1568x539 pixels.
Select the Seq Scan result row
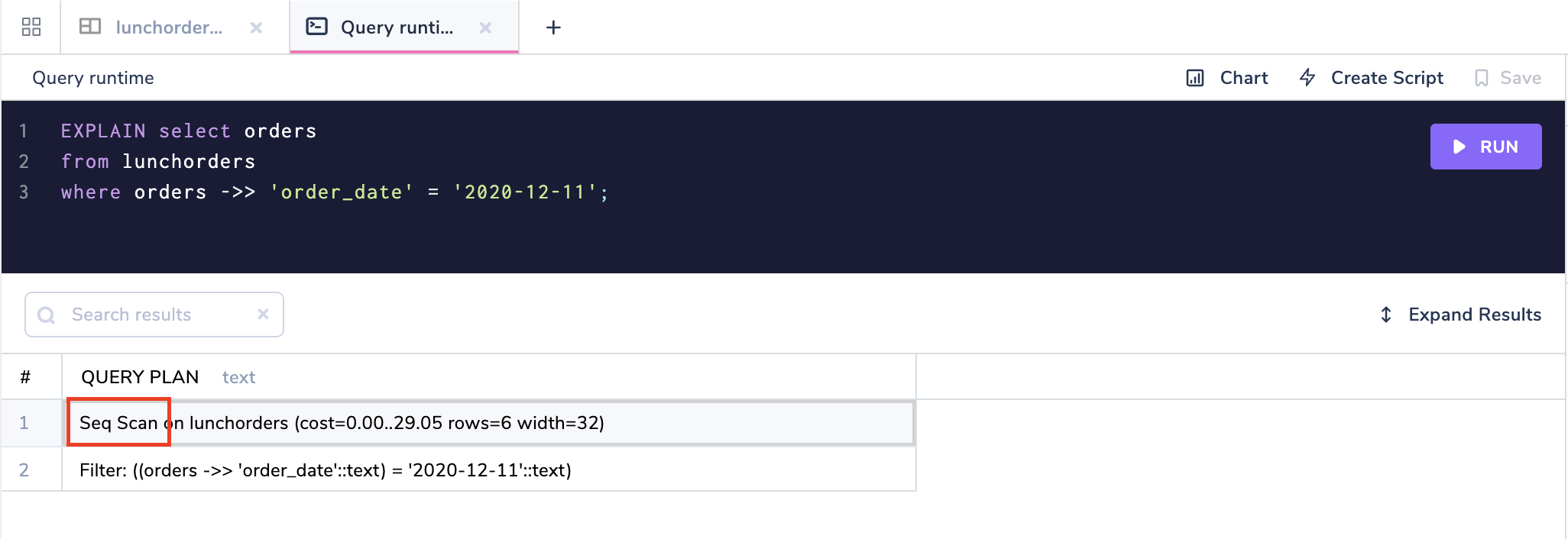pos(489,423)
